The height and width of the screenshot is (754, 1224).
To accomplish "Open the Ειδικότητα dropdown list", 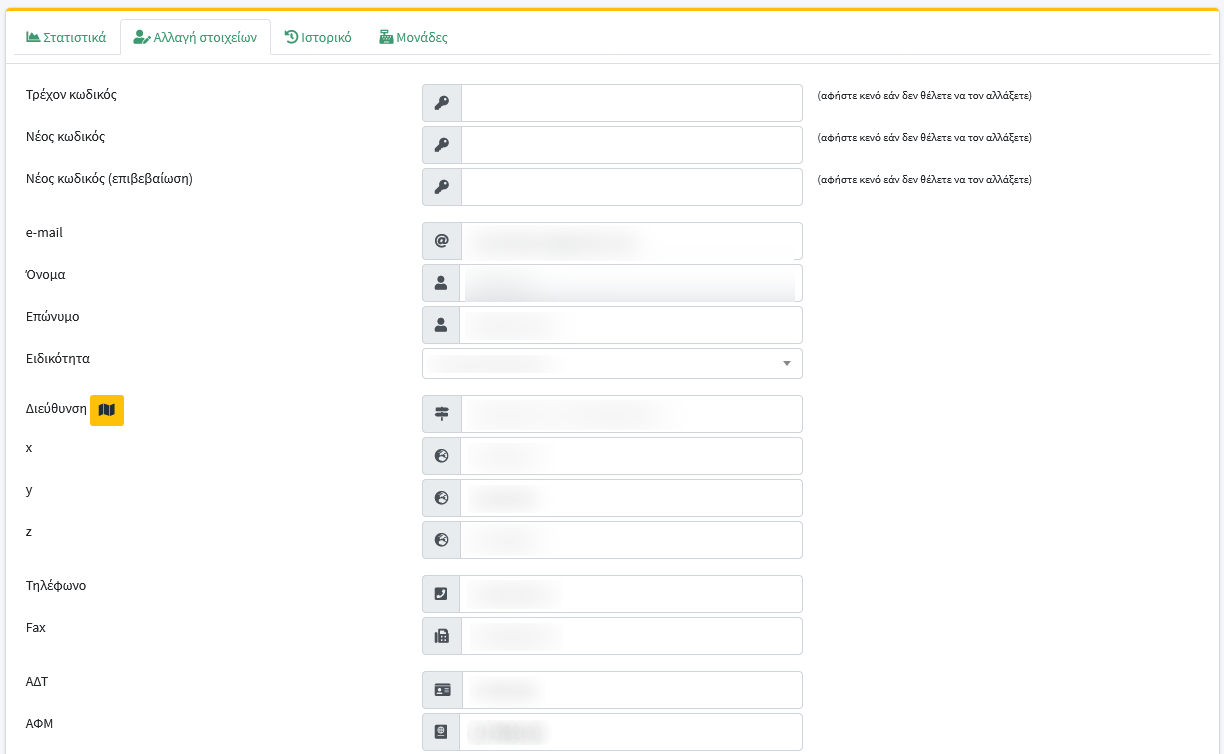I will pos(612,364).
